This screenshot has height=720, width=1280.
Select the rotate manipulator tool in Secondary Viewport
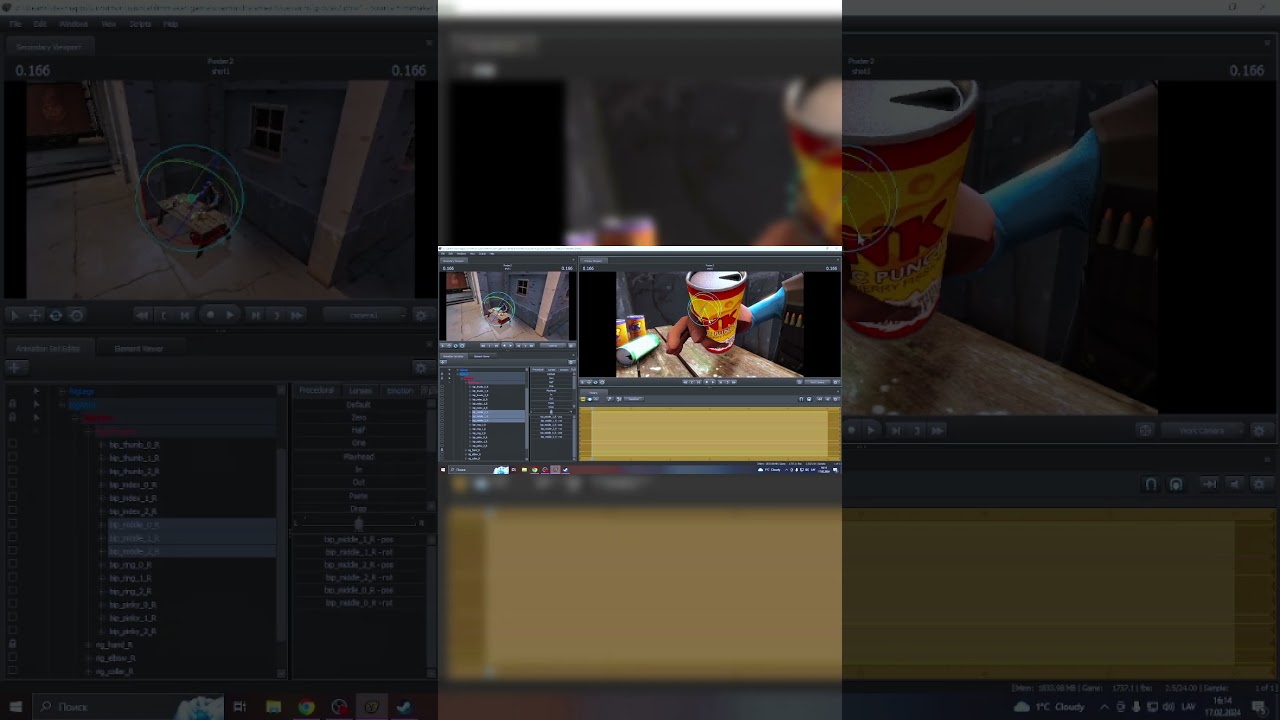click(x=56, y=315)
